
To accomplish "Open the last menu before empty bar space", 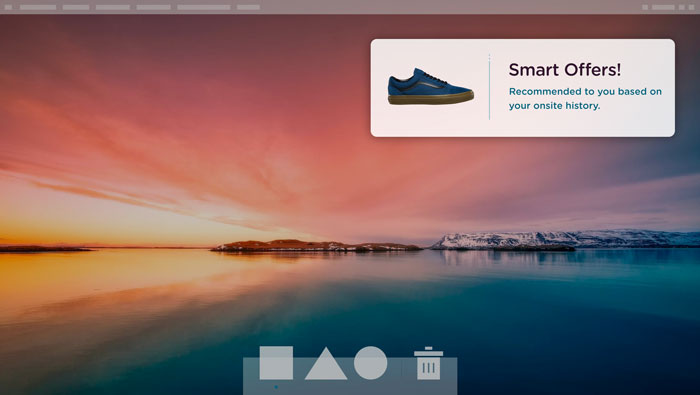I will coord(248,7).
